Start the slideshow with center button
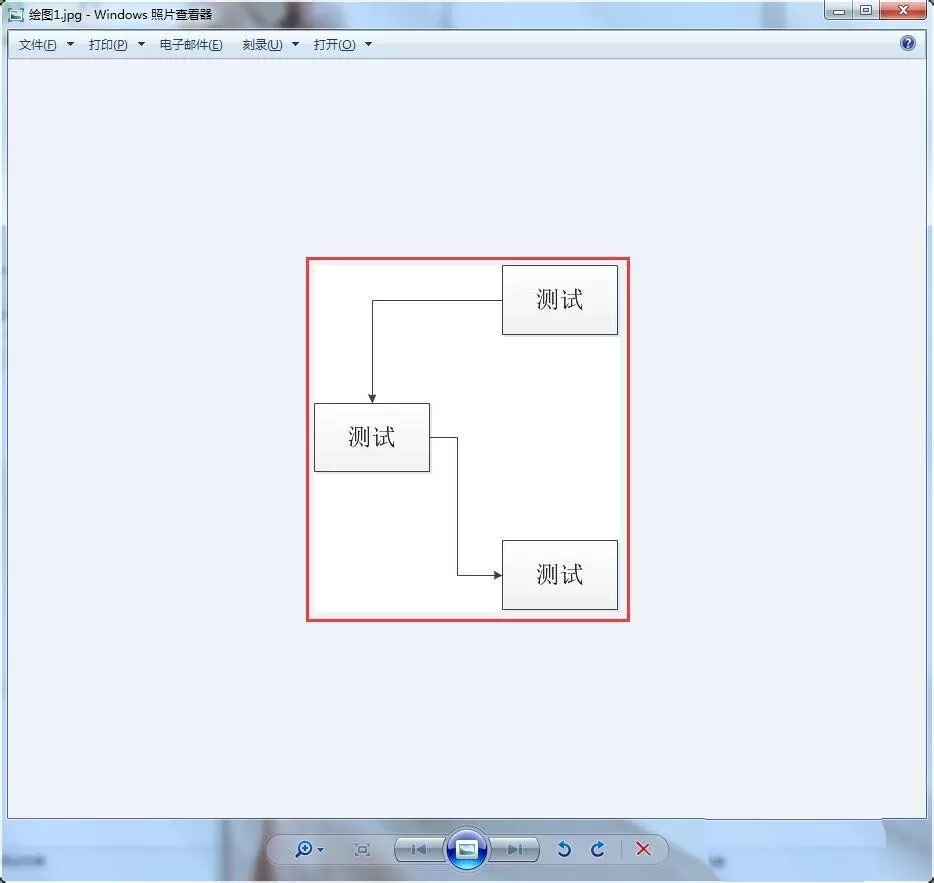 [x=466, y=849]
